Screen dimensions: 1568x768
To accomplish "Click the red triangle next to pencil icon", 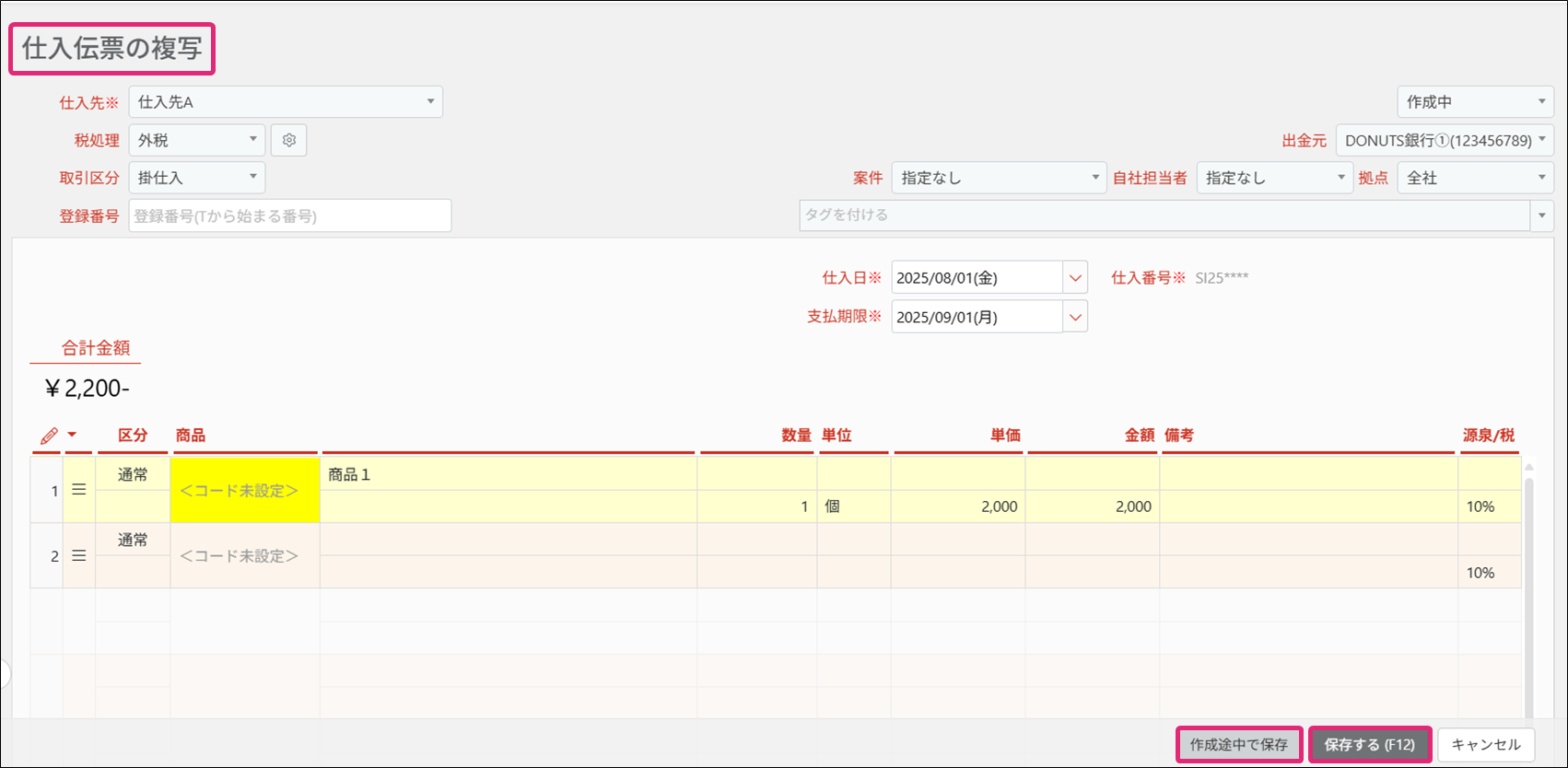I will pos(72,435).
